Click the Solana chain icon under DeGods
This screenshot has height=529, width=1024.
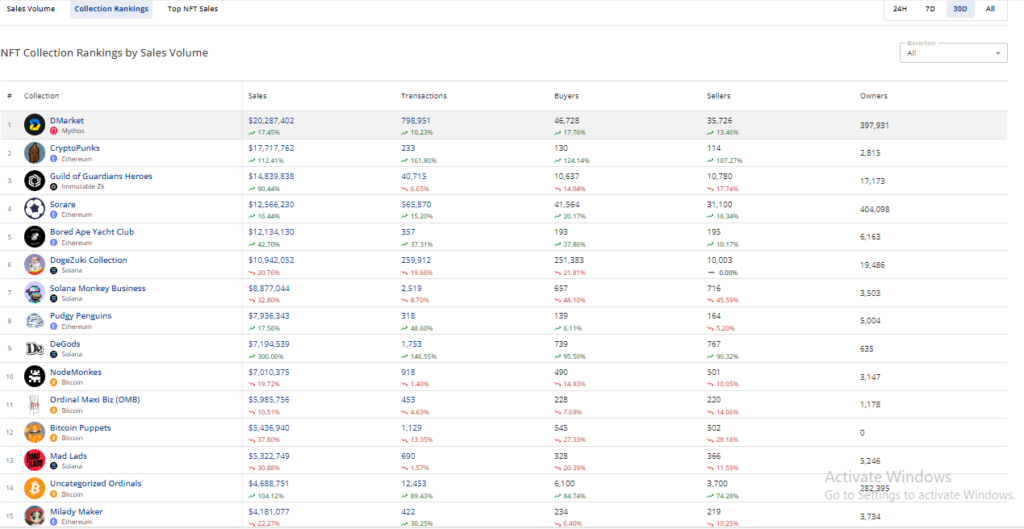tap(54, 354)
